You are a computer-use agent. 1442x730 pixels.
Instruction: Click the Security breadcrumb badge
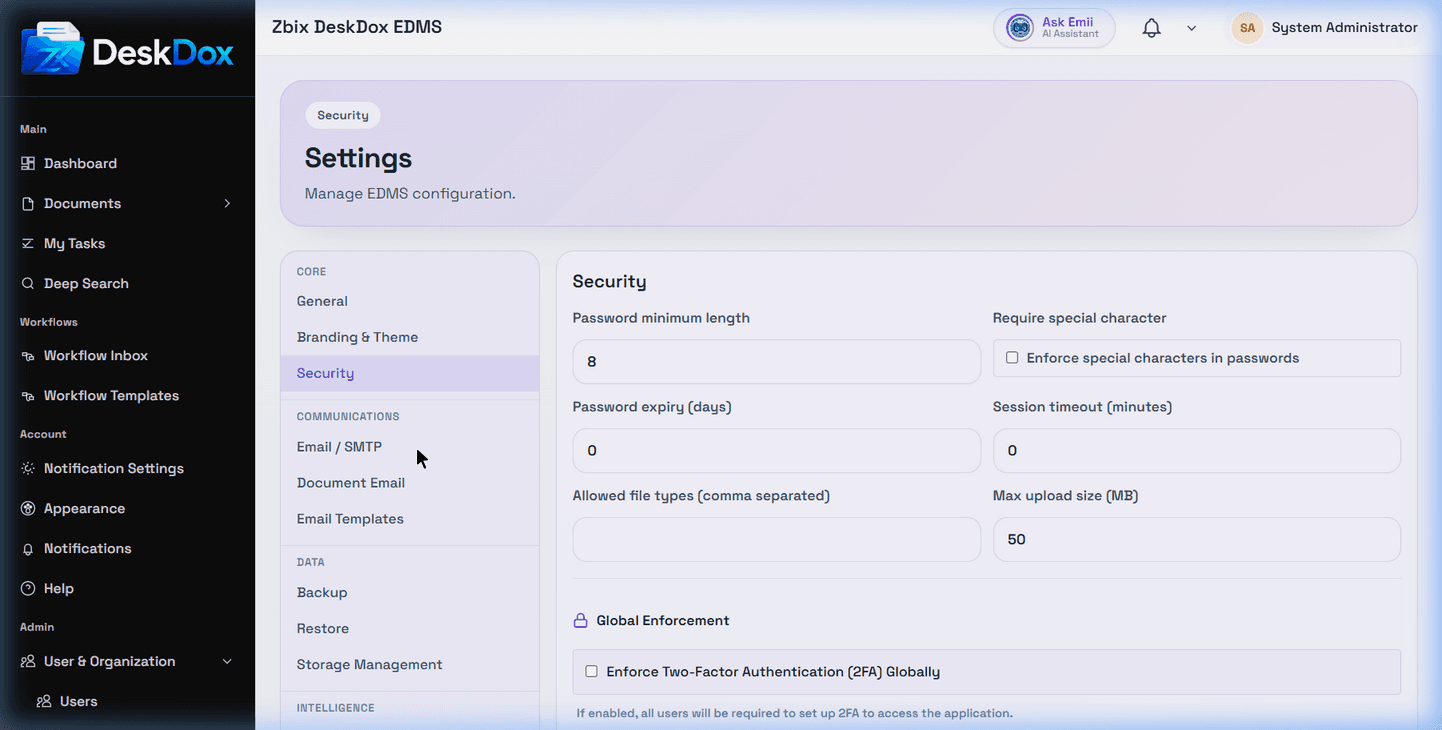[343, 115]
